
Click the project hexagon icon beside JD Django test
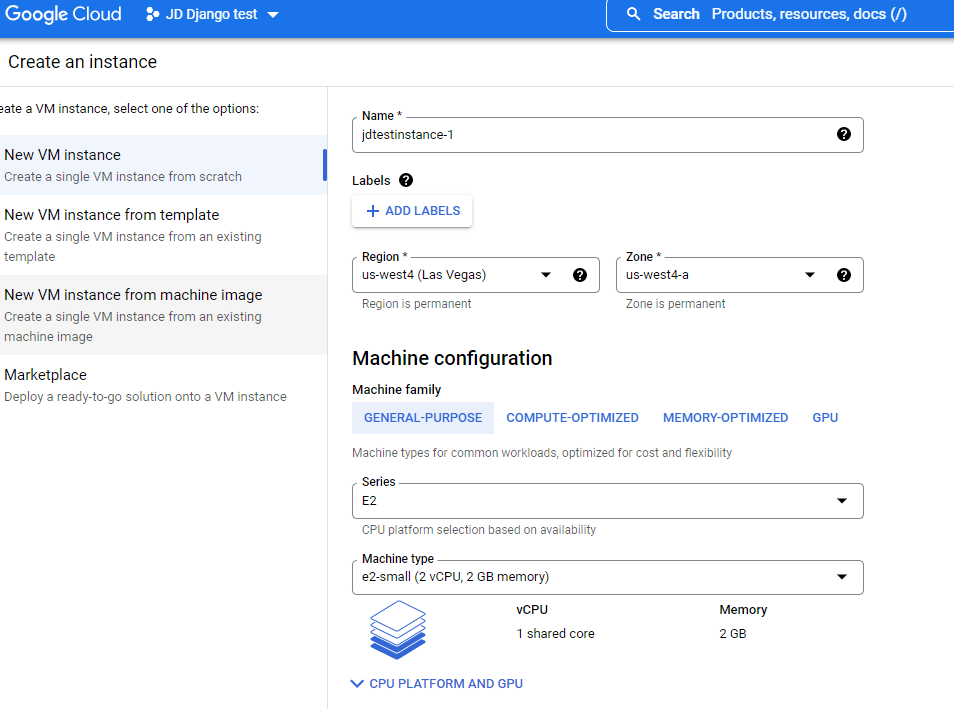tap(152, 14)
